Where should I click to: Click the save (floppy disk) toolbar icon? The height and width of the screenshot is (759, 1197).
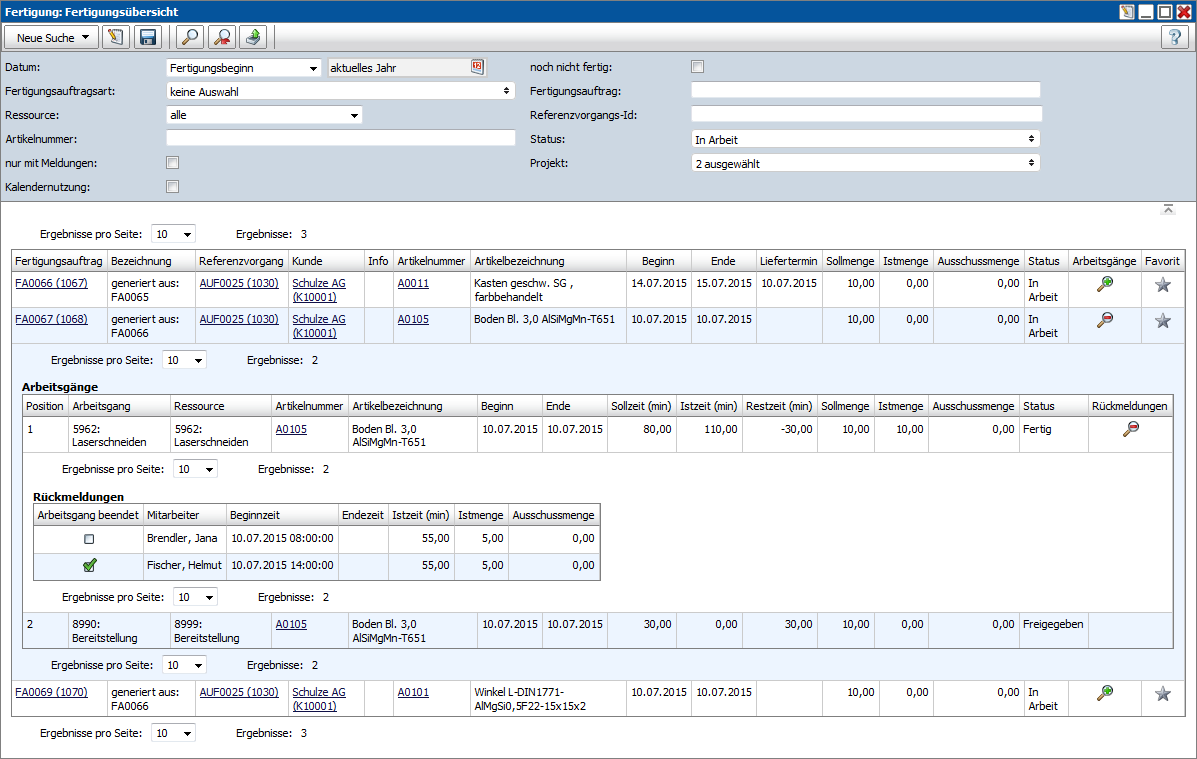coord(148,38)
